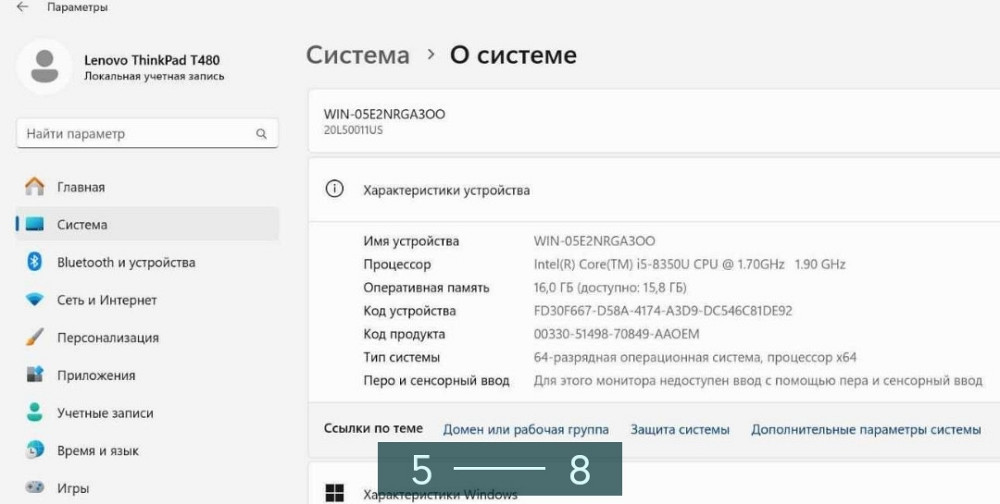This screenshot has height=504, width=1000.
Task: Click the Имя устройства label
Action: pyautogui.click(x=411, y=241)
